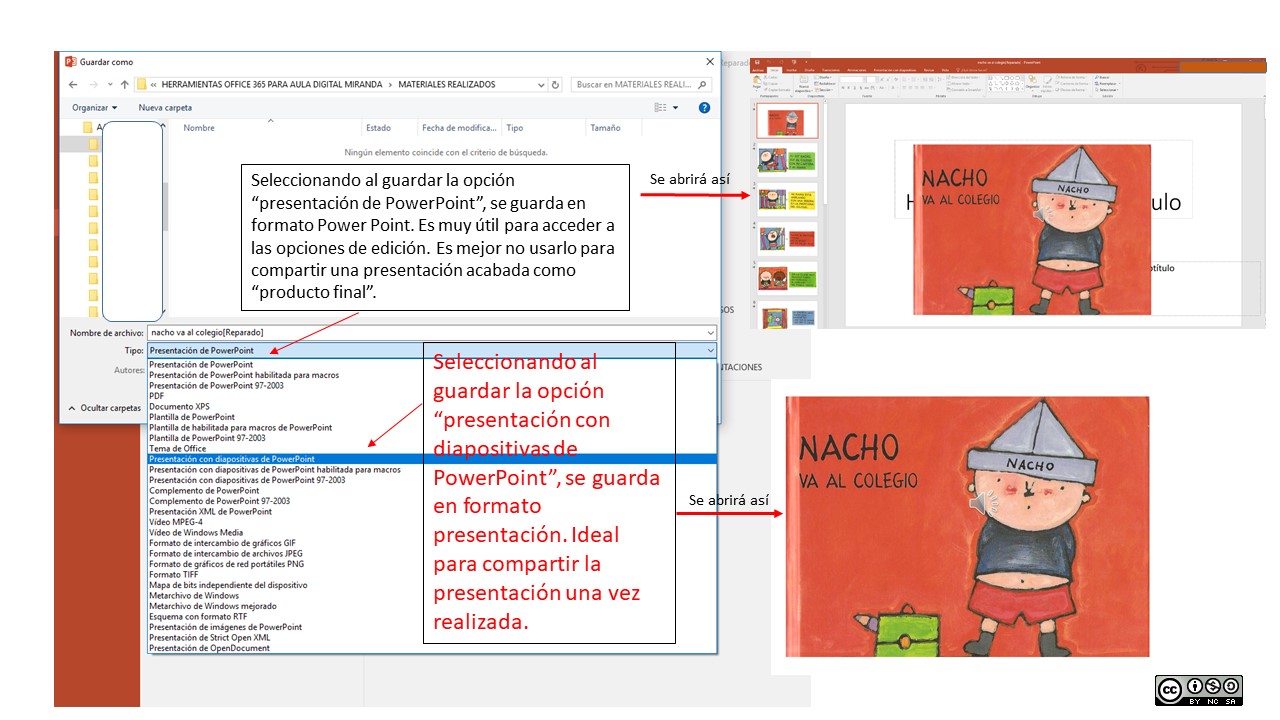1280x720 pixels.
Task: Sort files by Nombre column header
Action: 199,128
